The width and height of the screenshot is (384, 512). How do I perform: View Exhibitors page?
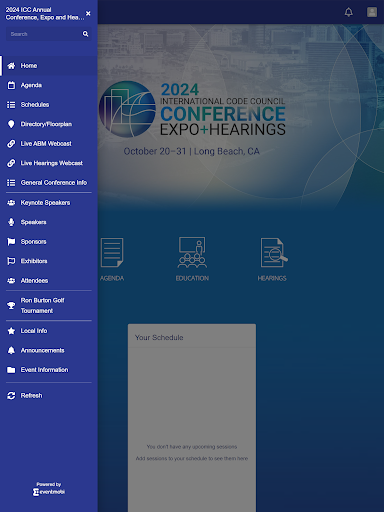[x=49, y=261]
